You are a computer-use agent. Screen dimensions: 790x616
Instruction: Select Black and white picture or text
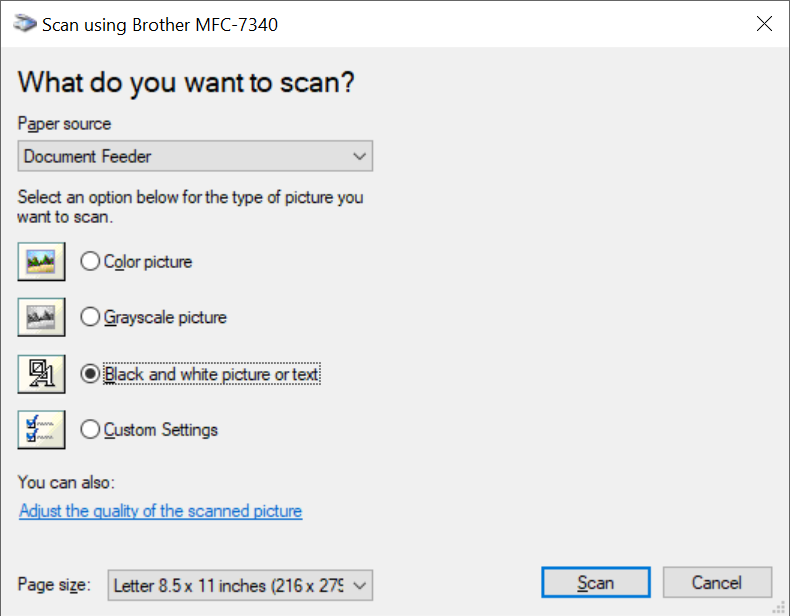[90, 374]
